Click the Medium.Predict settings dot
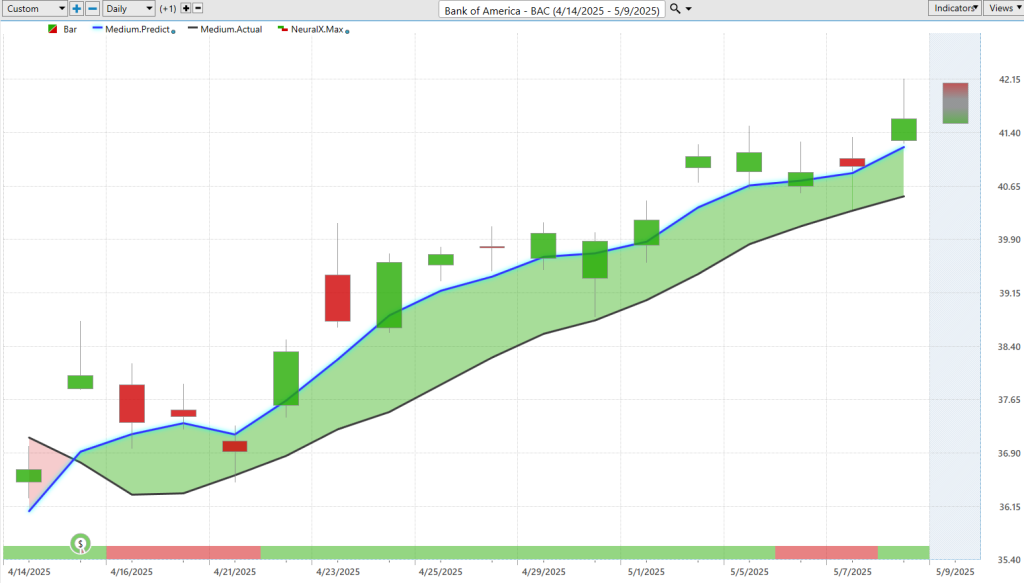1024x583 pixels. coord(173,31)
